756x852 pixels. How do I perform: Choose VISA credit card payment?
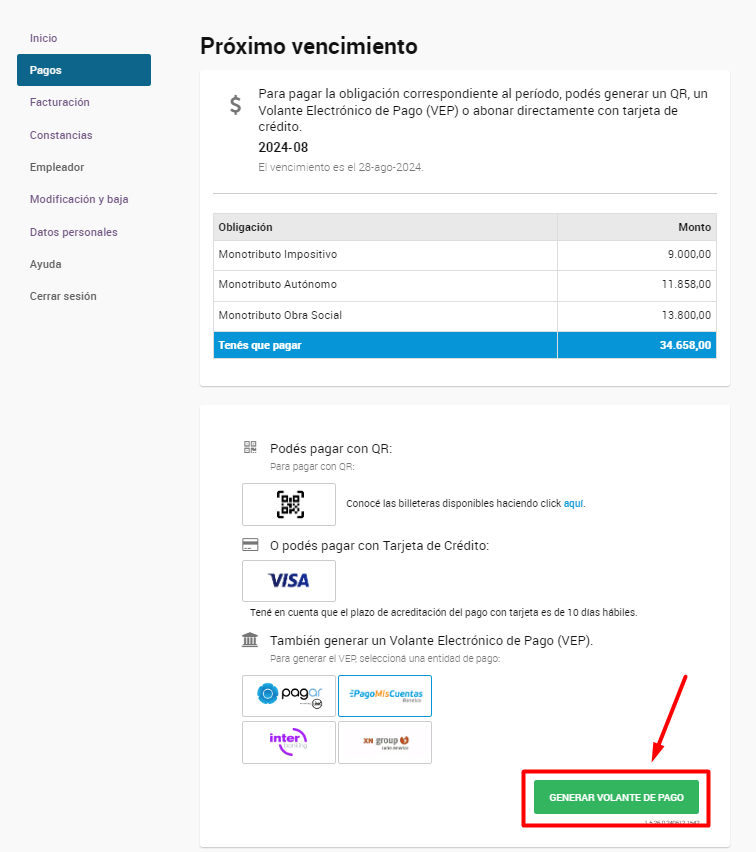tap(289, 581)
